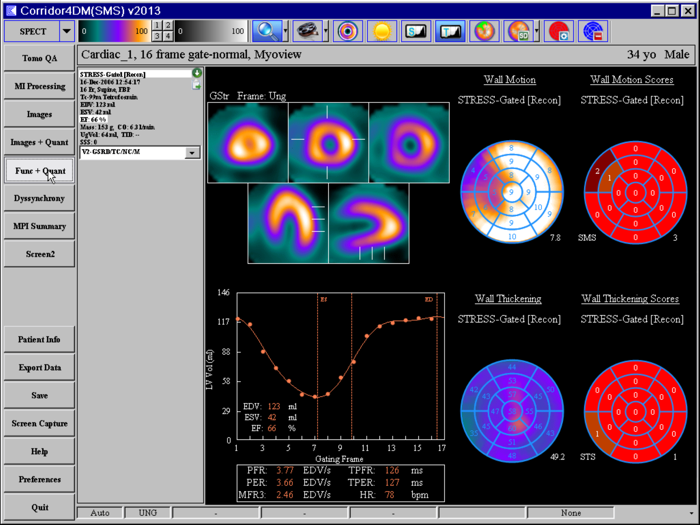
Task: Click the multicolor orange-green sphere icon
Action: [484, 31]
